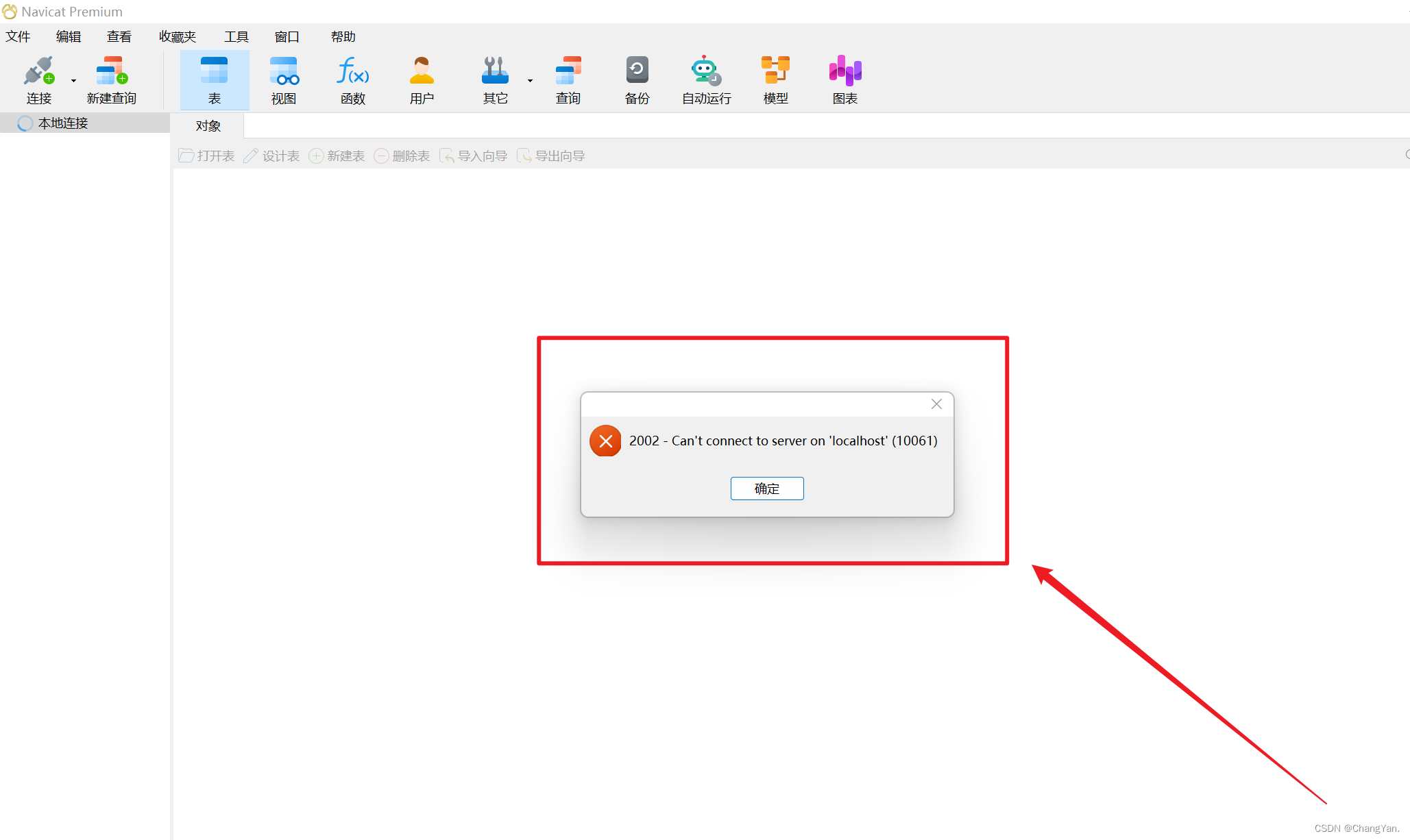Click the 连接 (Connection) plug icon
The height and width of the screenshot is (840, 1410).
point(38,71)
